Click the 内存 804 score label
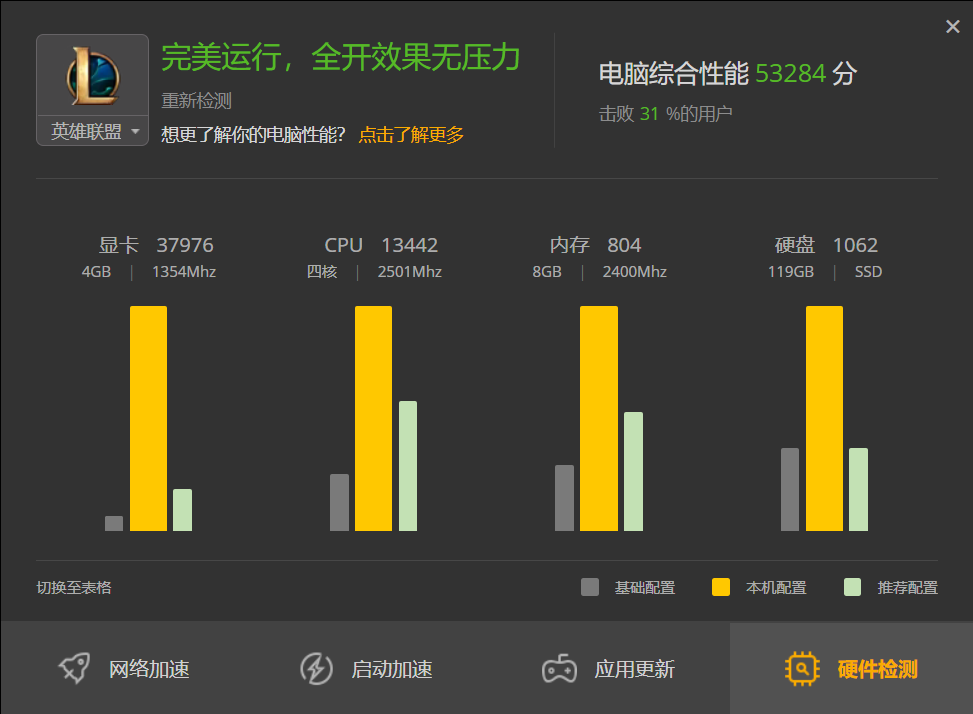The height and width of the screenshot is (714, 973). pyautogui.click(x=595, y=245)
